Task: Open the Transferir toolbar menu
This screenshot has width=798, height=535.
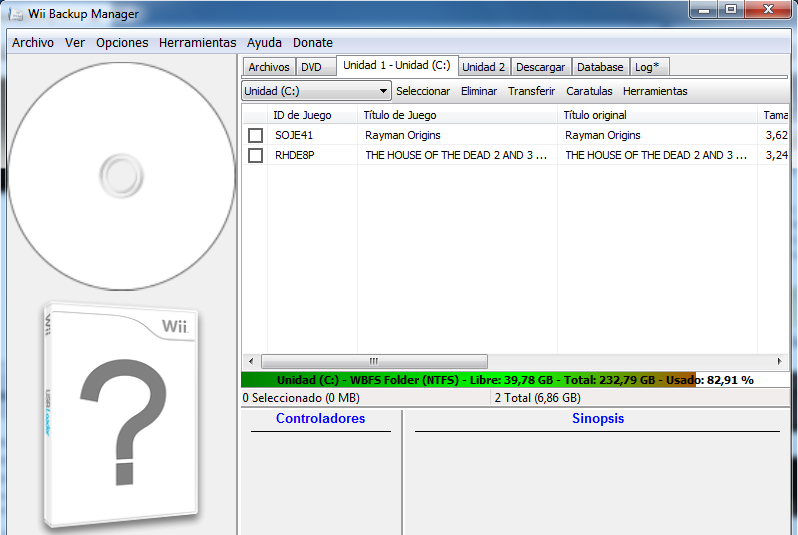Action: (531, 91)
